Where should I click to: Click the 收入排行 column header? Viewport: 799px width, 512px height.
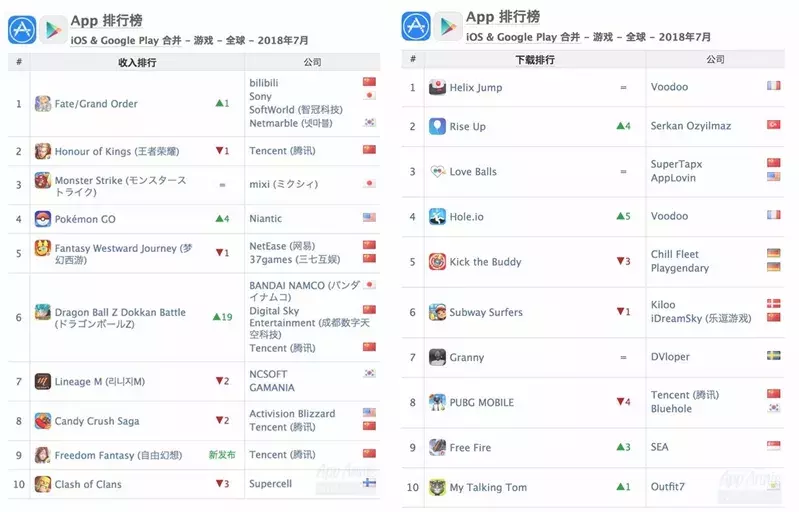(x=137, y=62)
